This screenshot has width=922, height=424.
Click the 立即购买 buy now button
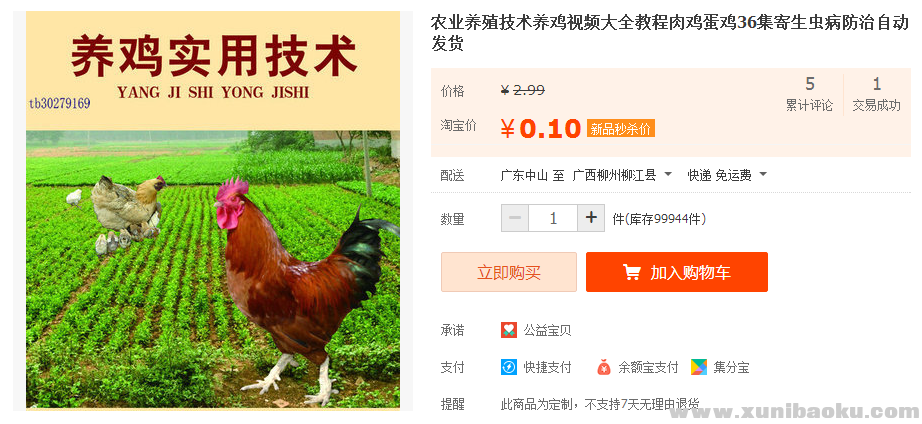(509, 272)
